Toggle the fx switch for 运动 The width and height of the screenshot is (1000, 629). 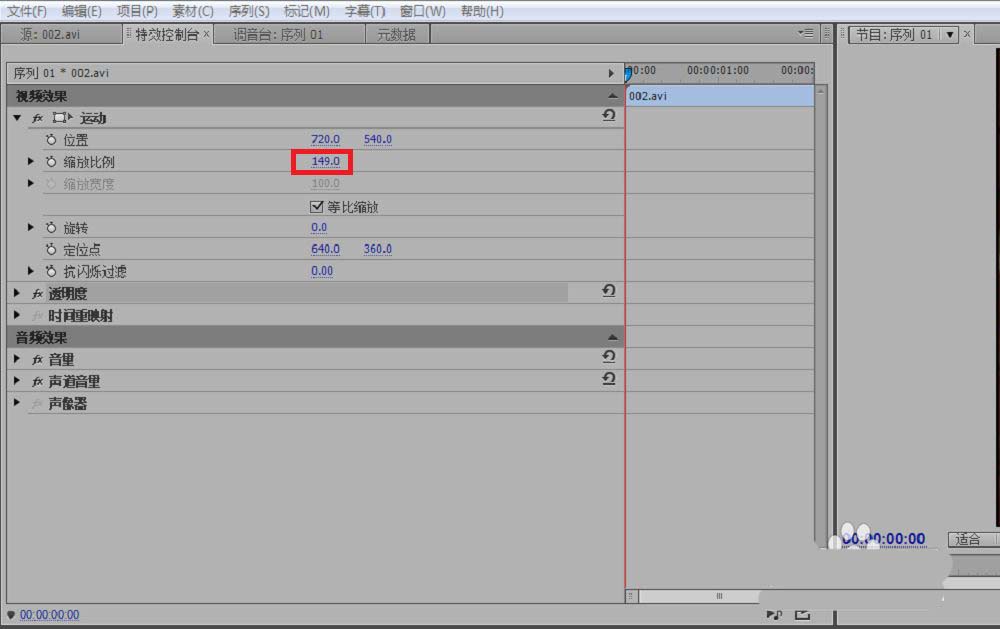37,118
